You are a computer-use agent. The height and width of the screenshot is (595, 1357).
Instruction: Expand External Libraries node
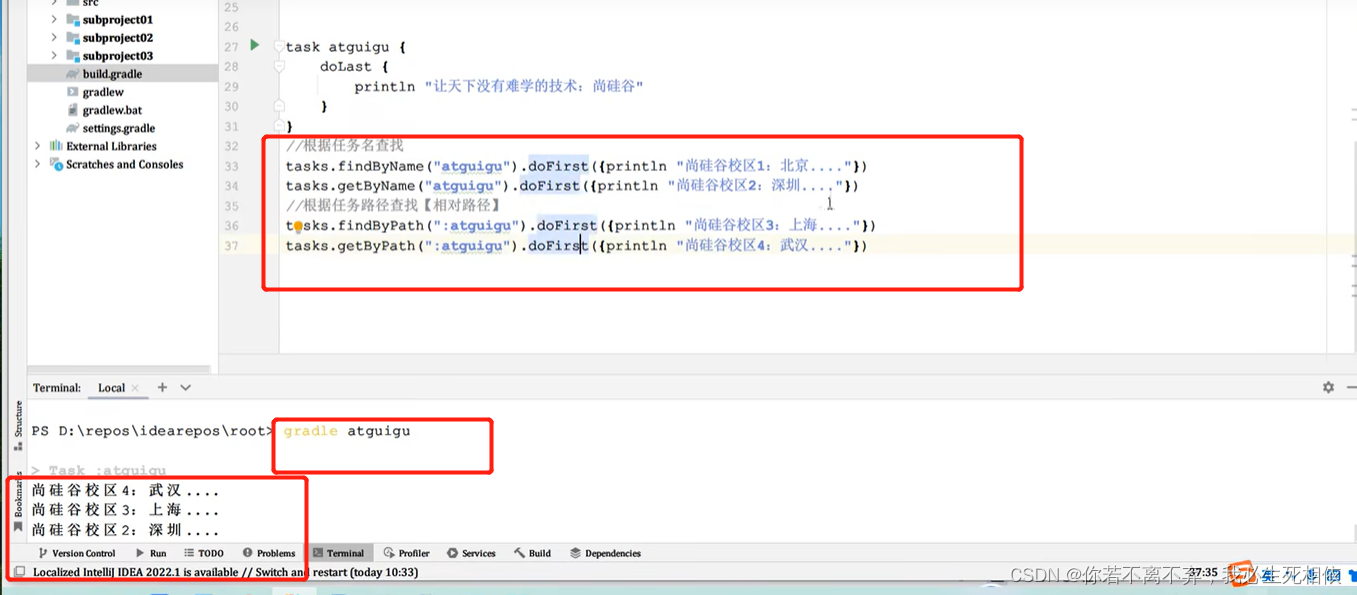click(x=38, y=145)
